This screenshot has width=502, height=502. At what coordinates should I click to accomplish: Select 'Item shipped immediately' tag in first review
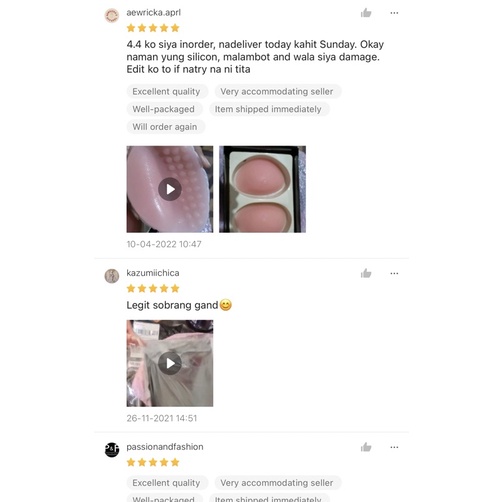point(269,109)
